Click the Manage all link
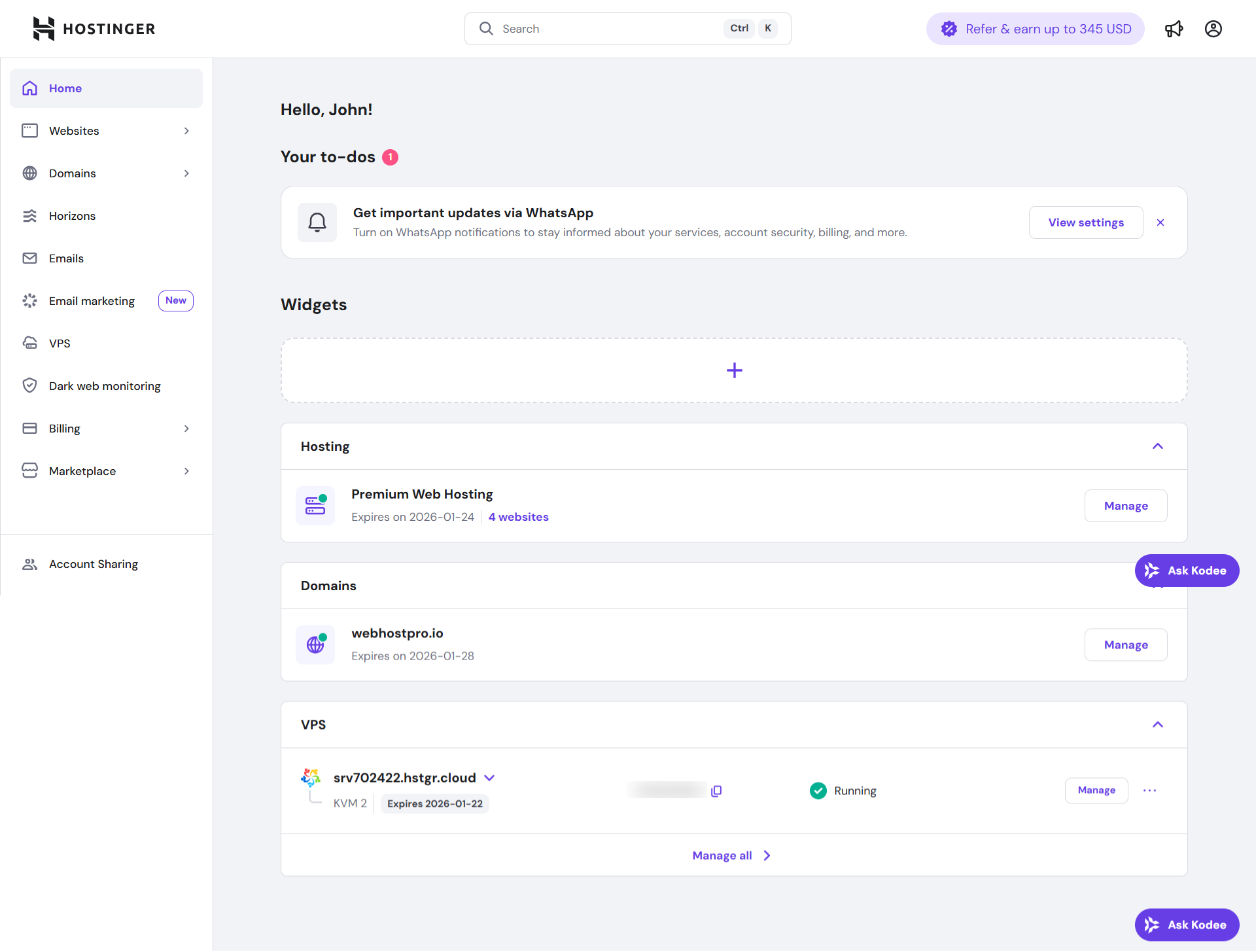The image size is (1256, 952). 731,856
